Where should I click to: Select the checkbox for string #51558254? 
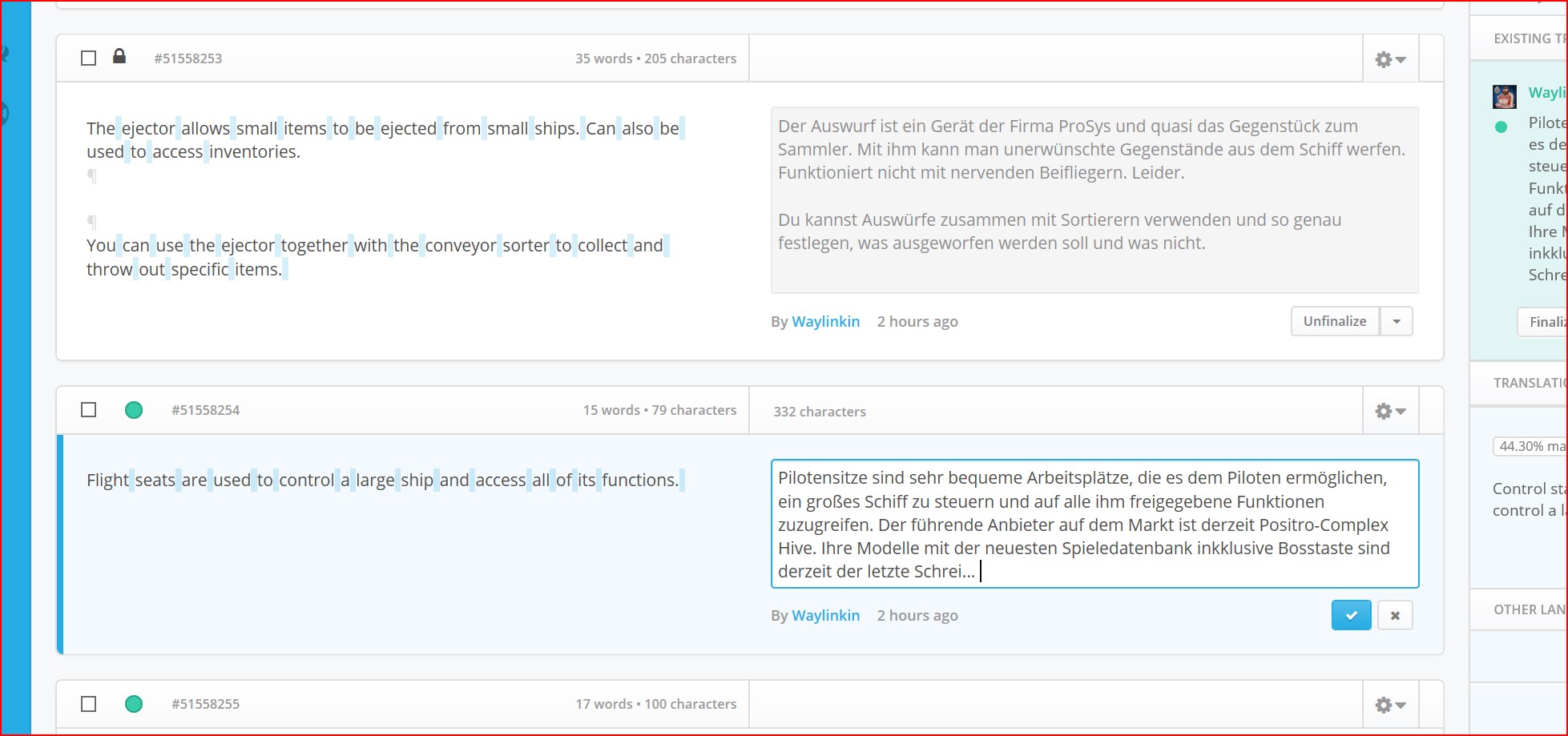89,410
